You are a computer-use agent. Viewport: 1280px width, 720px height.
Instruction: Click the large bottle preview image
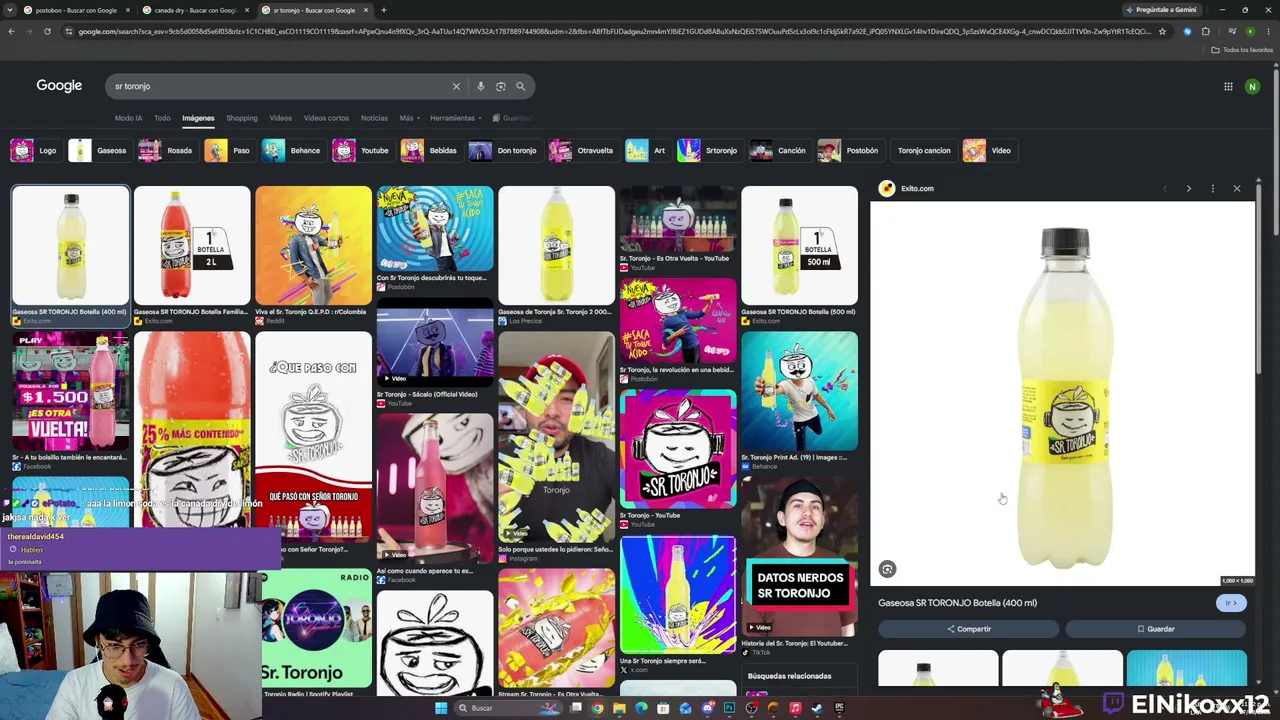coord(1062,393)
